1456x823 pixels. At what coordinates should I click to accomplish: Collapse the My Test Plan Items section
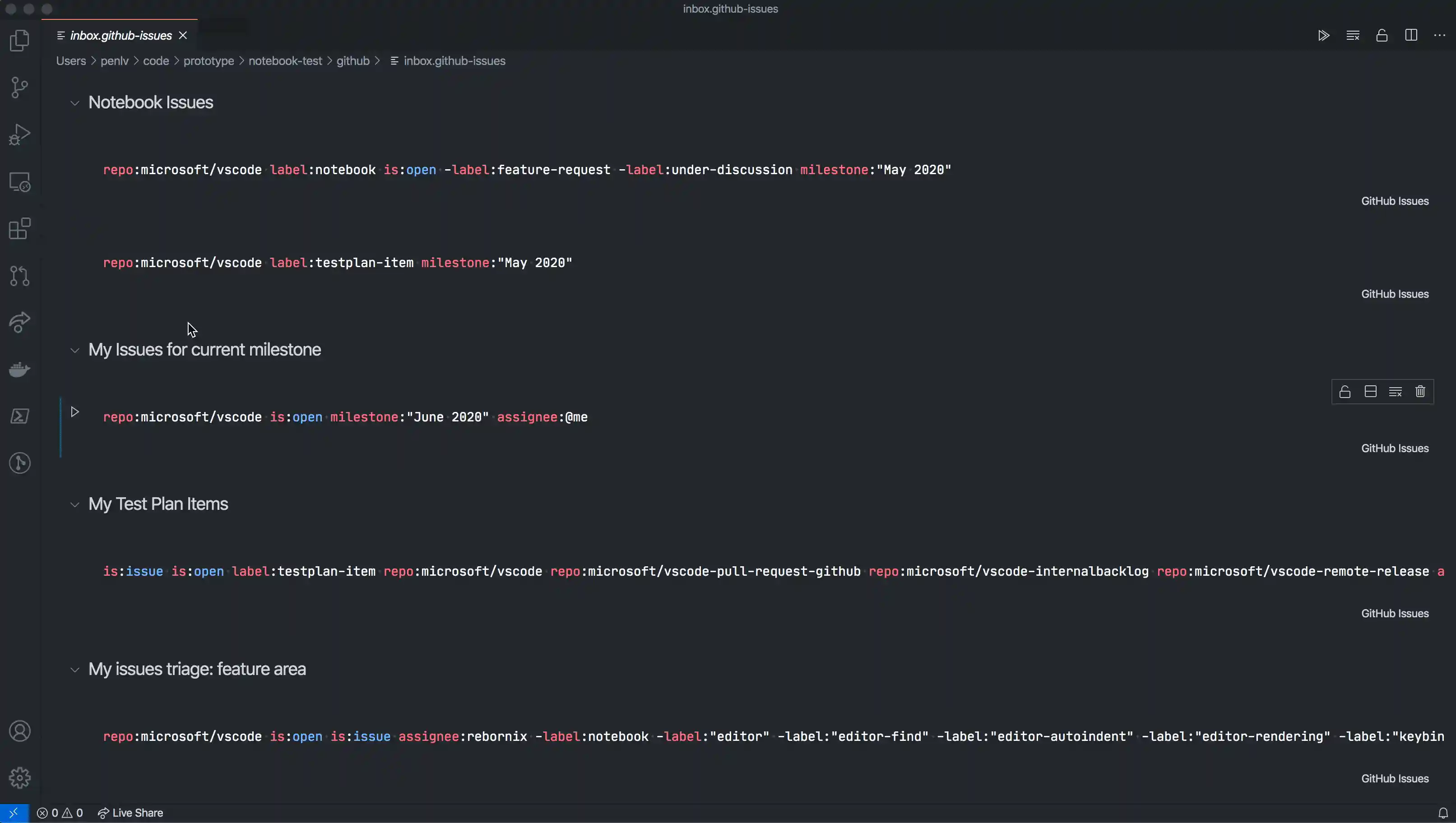tap(75, 504)
